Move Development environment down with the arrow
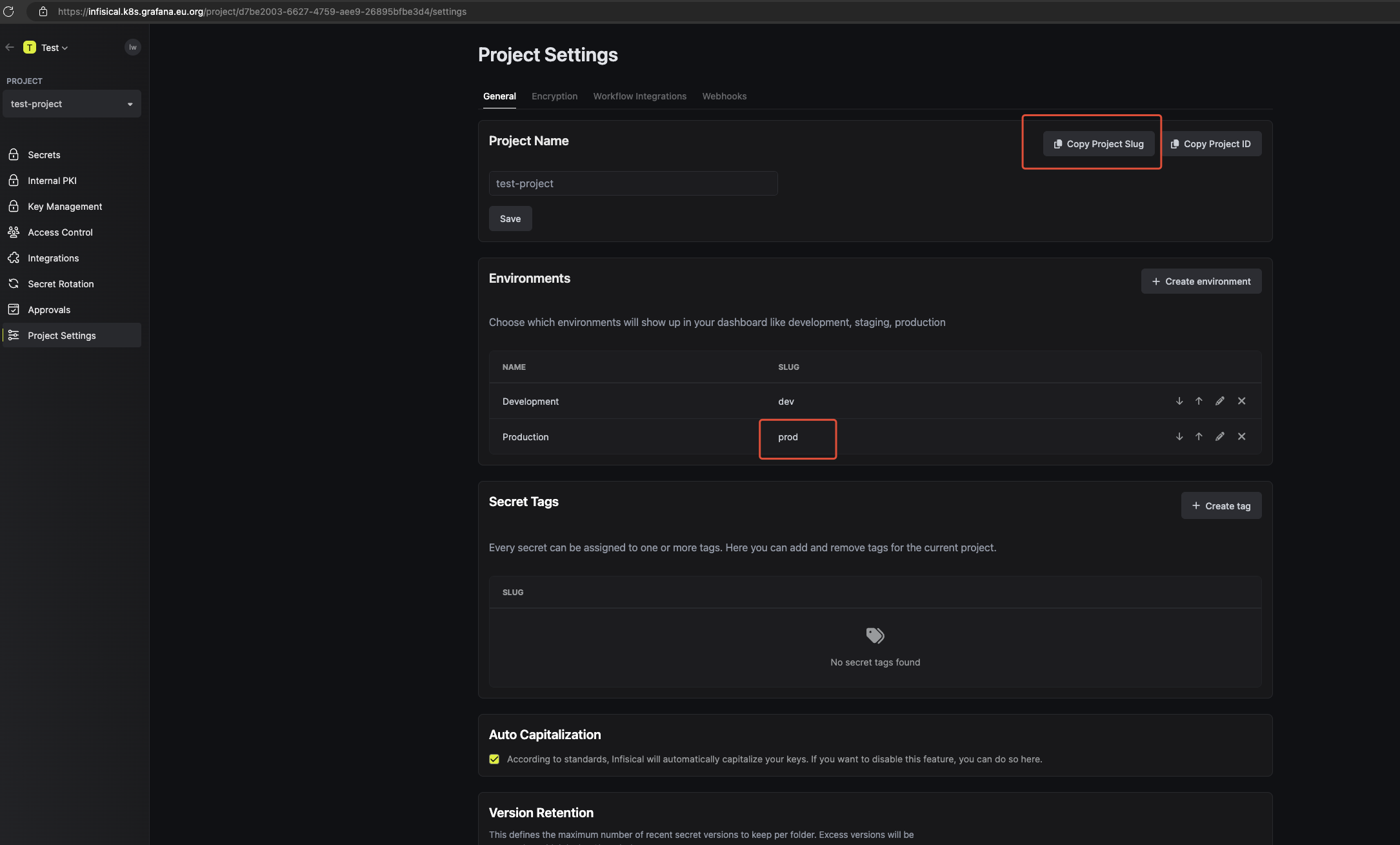Screen dimensions: 1400x845 coord(1179,401)
